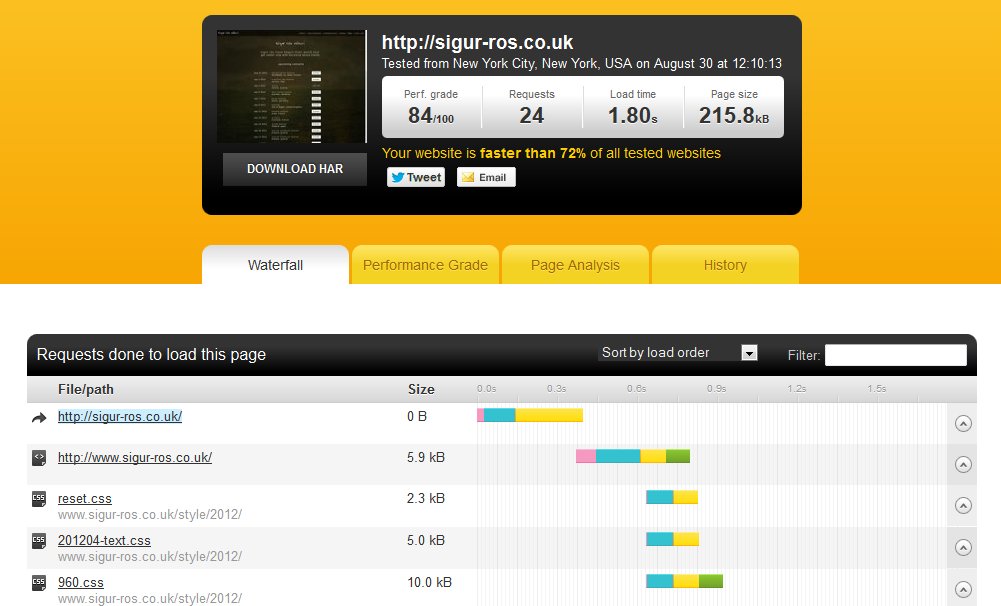Click the CSS file icon beside 960.css
Viewport: 1001px width, 606px height.
[x=39, y=583]
